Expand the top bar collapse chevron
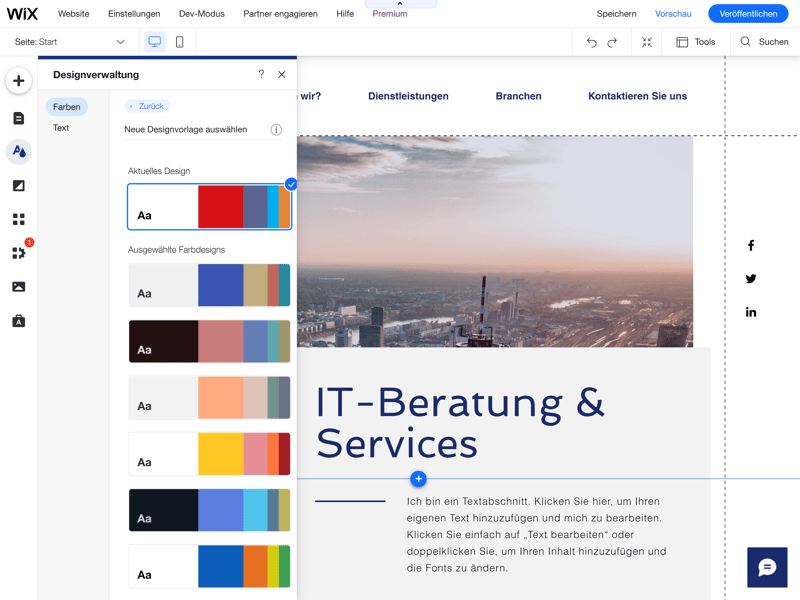 pos(400,4)
